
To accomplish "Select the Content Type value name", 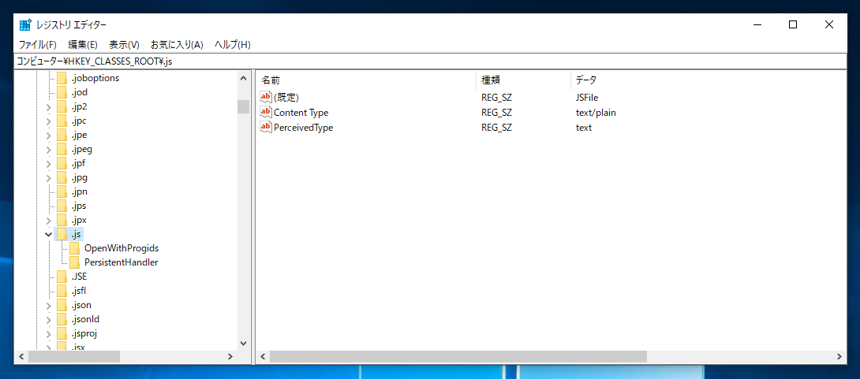I will pyautogui.click(x=301, y=112).
